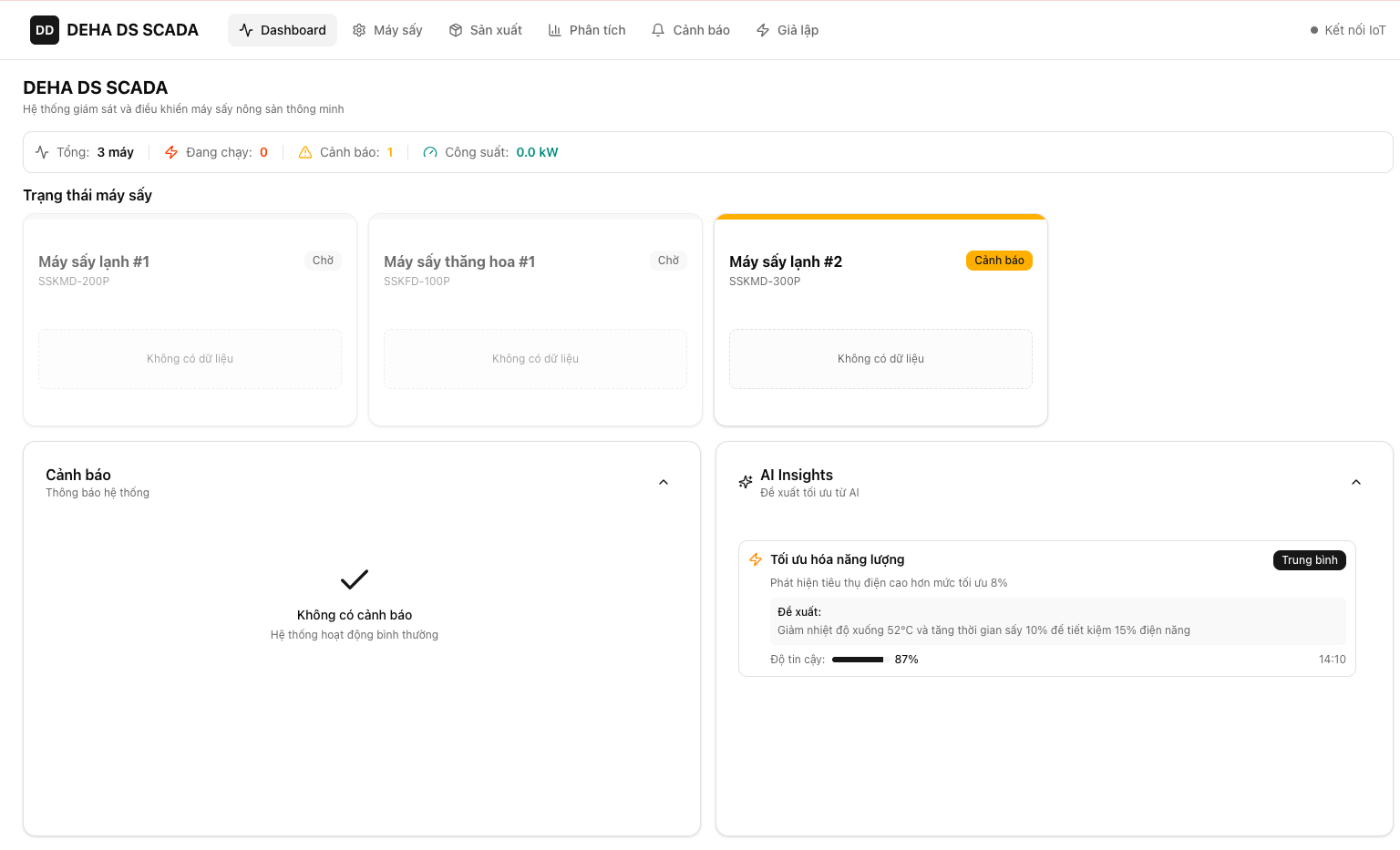Switch to the Máy sấy tab

pos(387,30)
